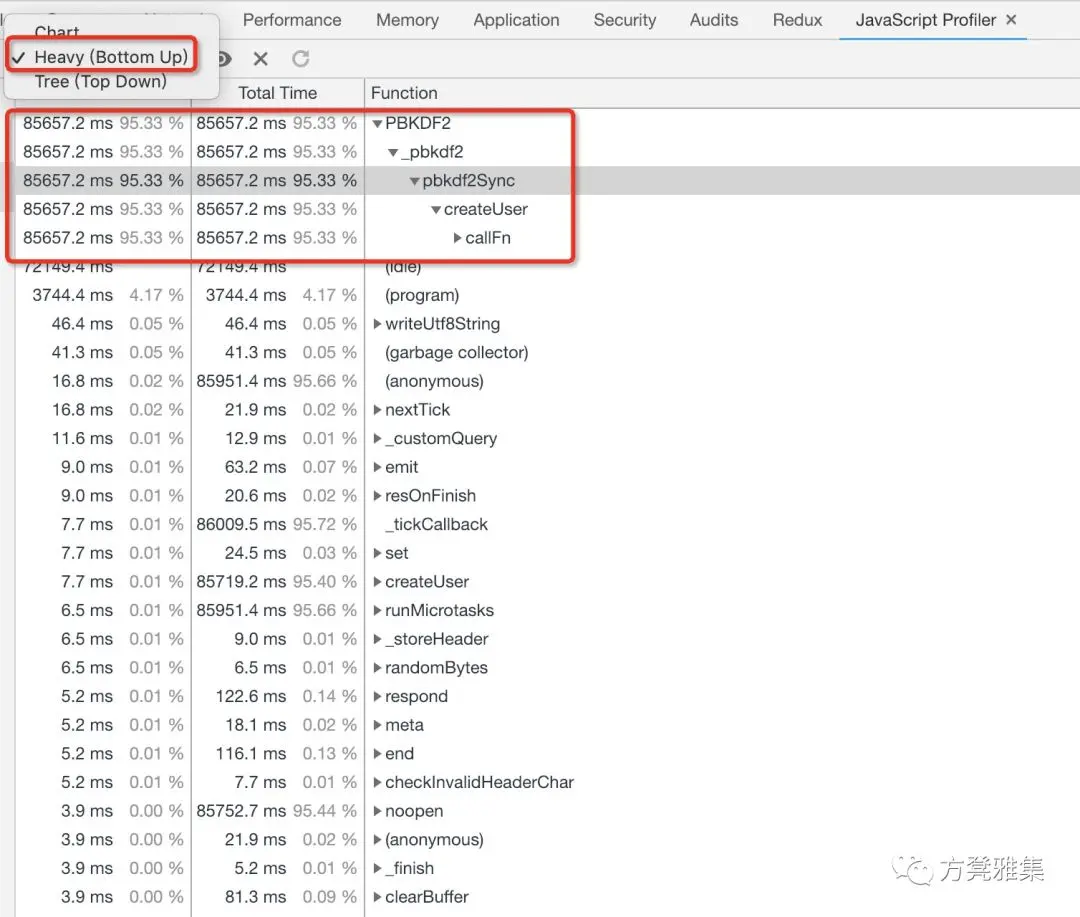
Task: Sort by Function column header
Action: pyautogui.click(x=404, y=93)
